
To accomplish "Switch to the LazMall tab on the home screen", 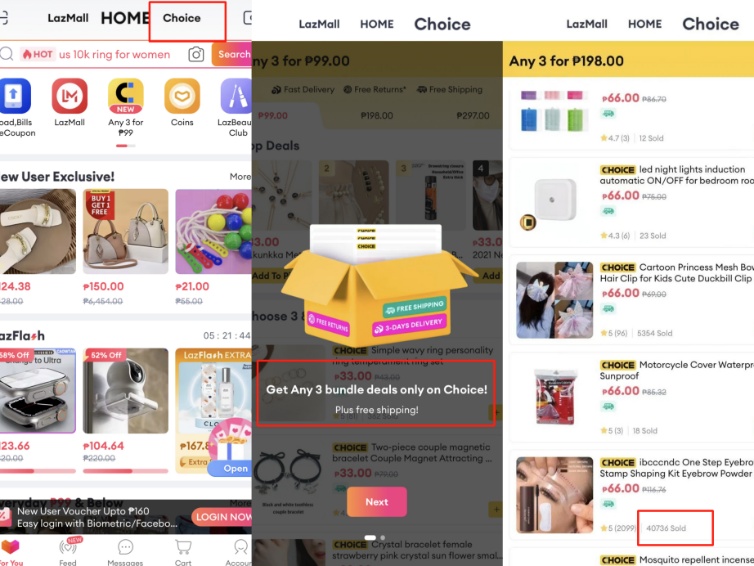I will (x=68, y=18).
